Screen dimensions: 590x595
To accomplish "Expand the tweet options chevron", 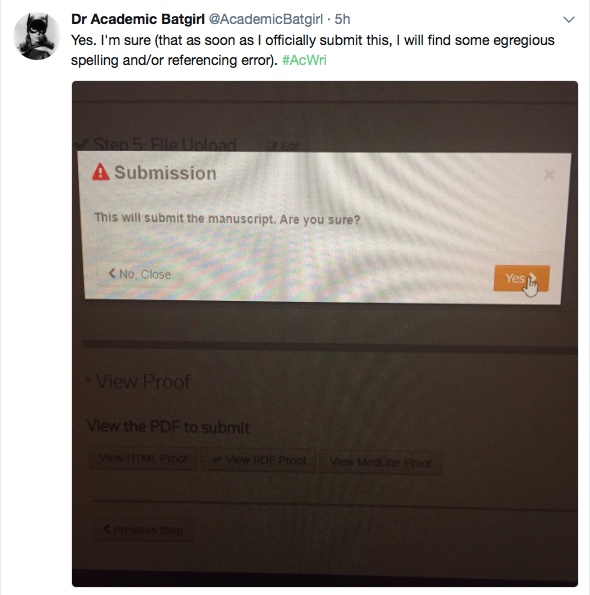I will tap(569, 20).
